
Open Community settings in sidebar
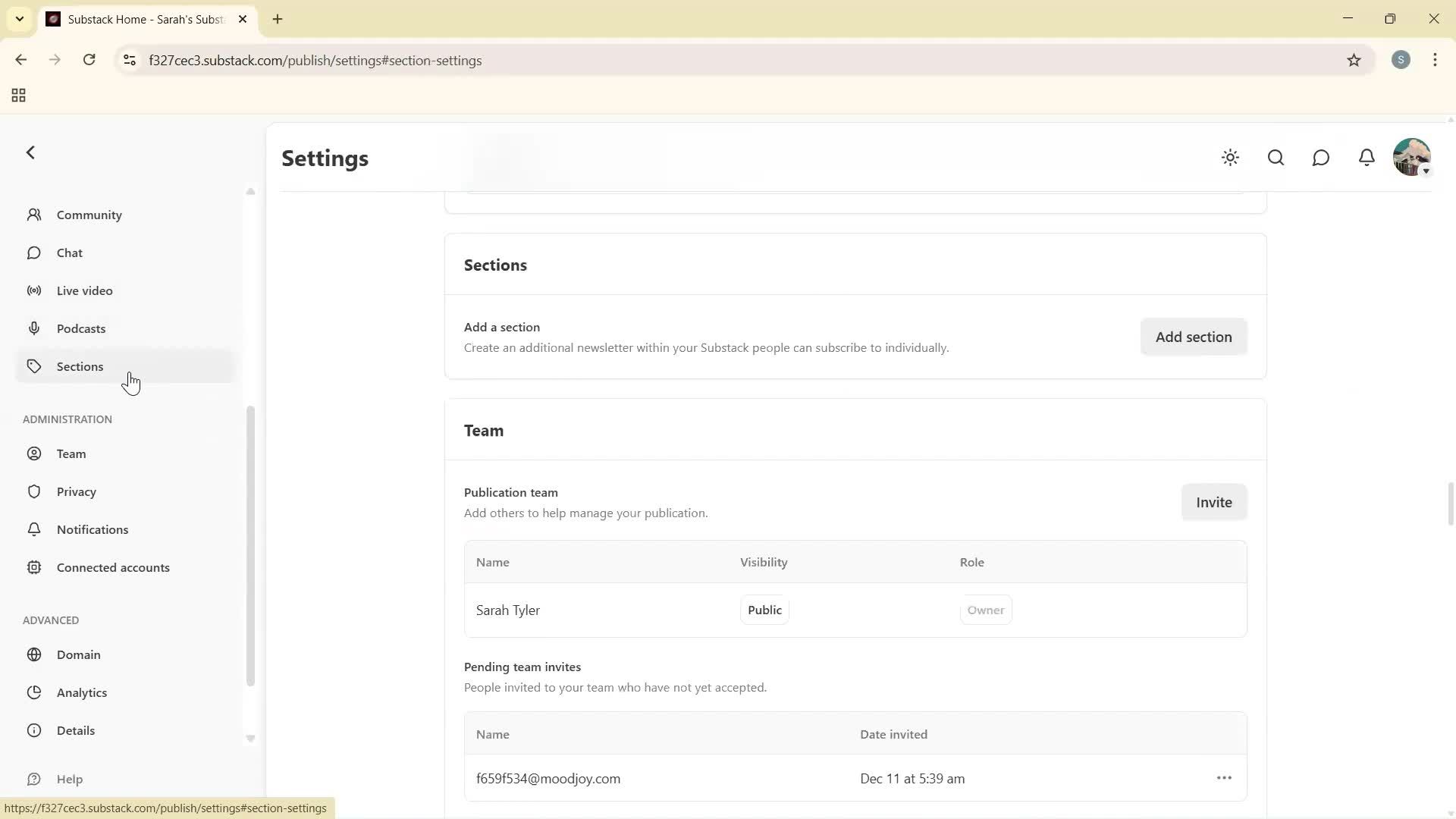coord(89,215)
